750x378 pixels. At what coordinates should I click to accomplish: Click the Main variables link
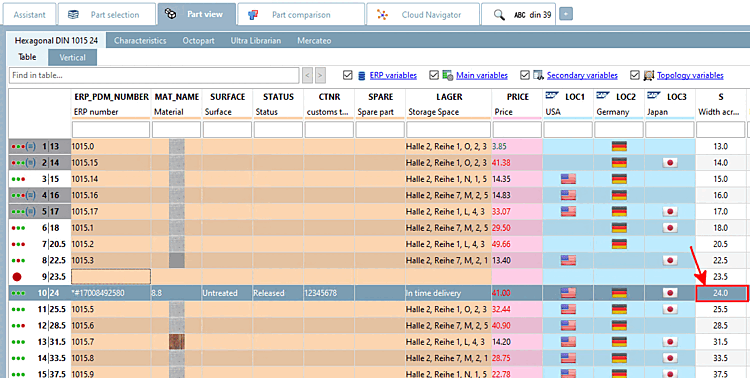pos(482,75)
